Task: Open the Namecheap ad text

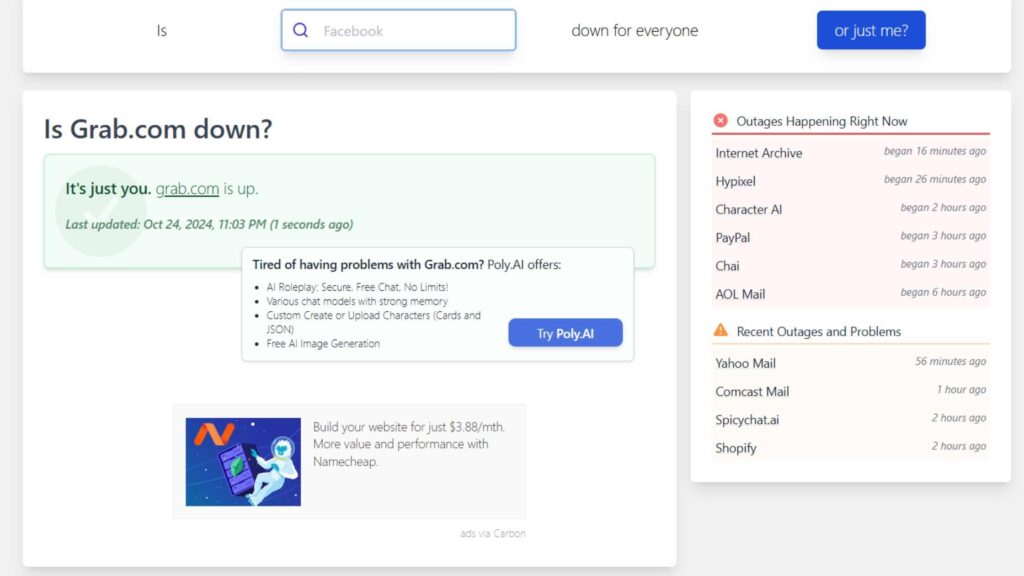Action: pos(410,444)
